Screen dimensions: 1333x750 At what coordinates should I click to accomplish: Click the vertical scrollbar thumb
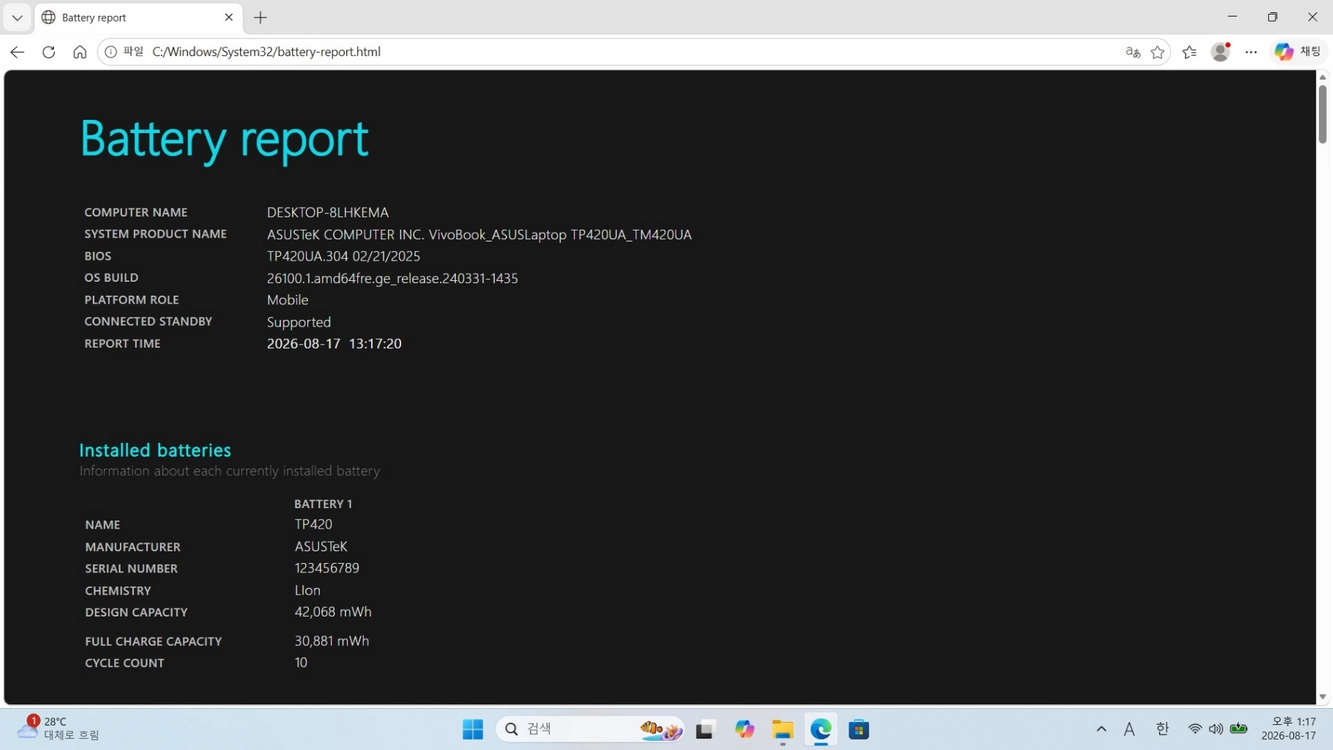1322,114
